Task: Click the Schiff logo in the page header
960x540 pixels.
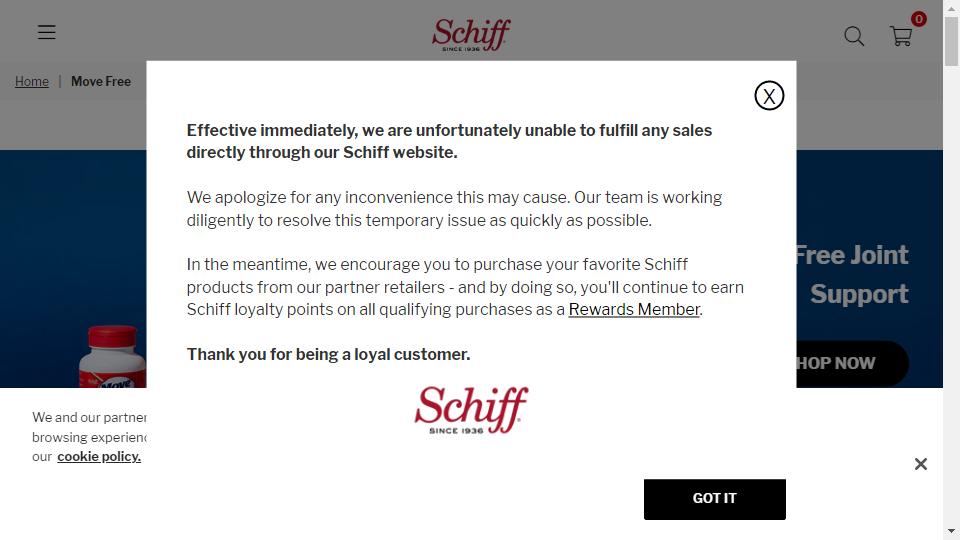Action: pos(471,35)
